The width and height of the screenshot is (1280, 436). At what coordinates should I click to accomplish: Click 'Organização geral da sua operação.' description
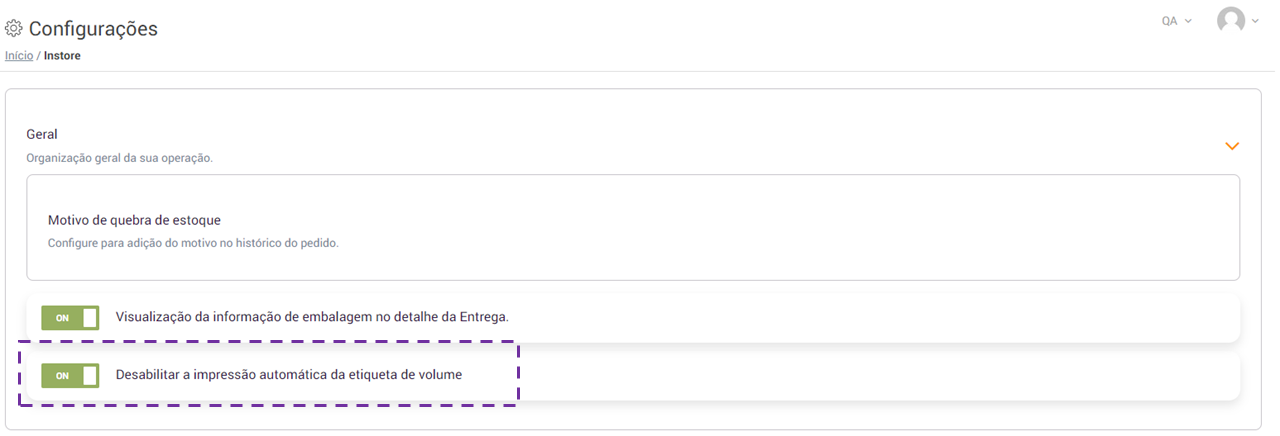(x=120, y=158)
